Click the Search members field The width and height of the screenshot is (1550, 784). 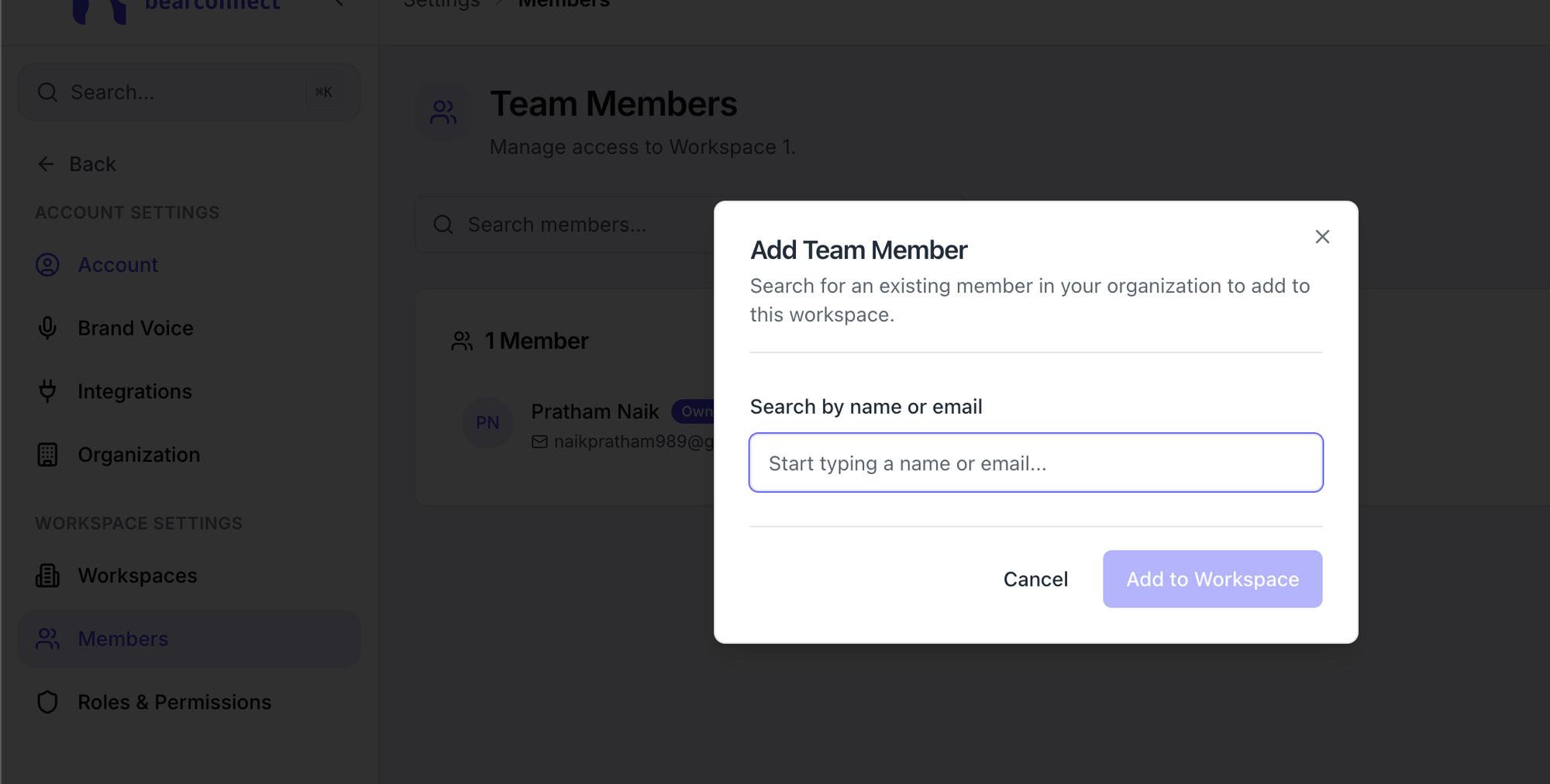coord(564,225)
